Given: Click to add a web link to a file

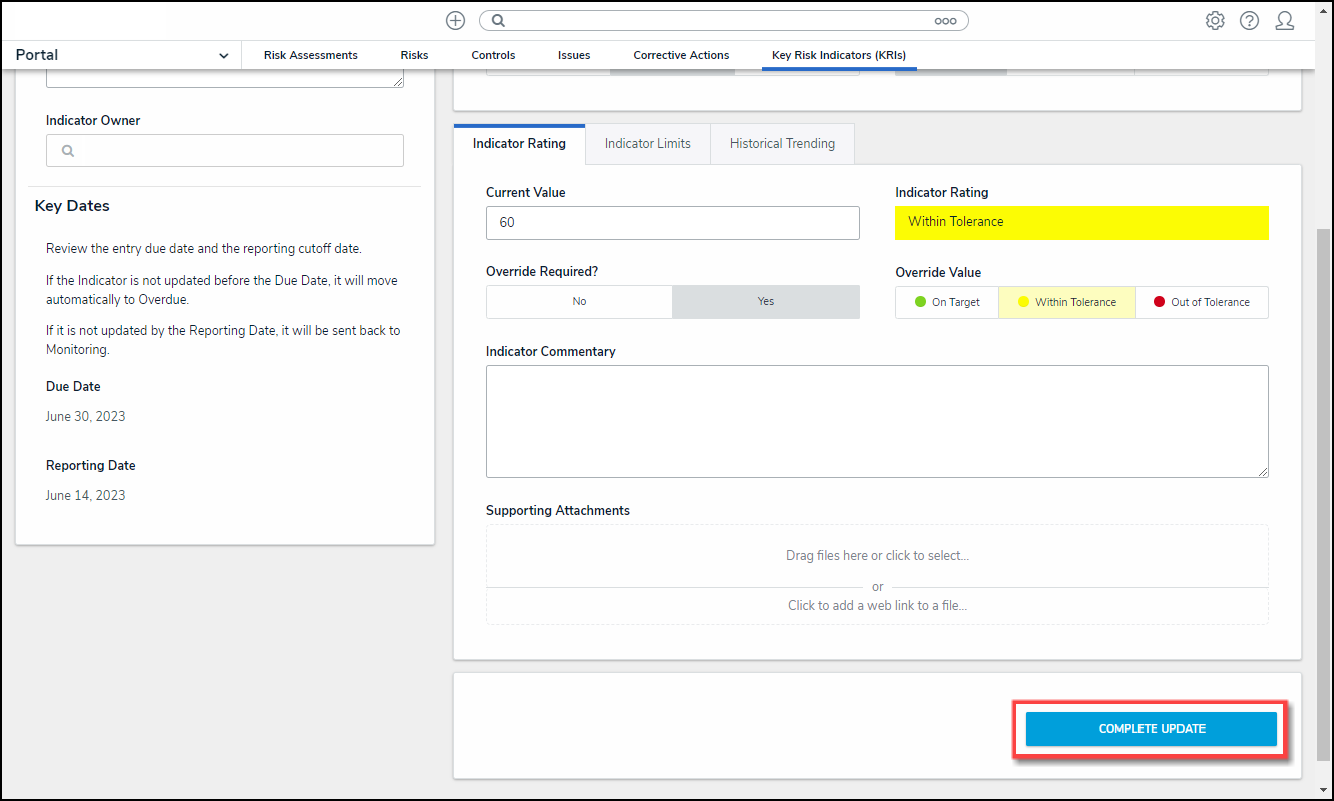Looking at the screenshot, I should tap(877, 605).
